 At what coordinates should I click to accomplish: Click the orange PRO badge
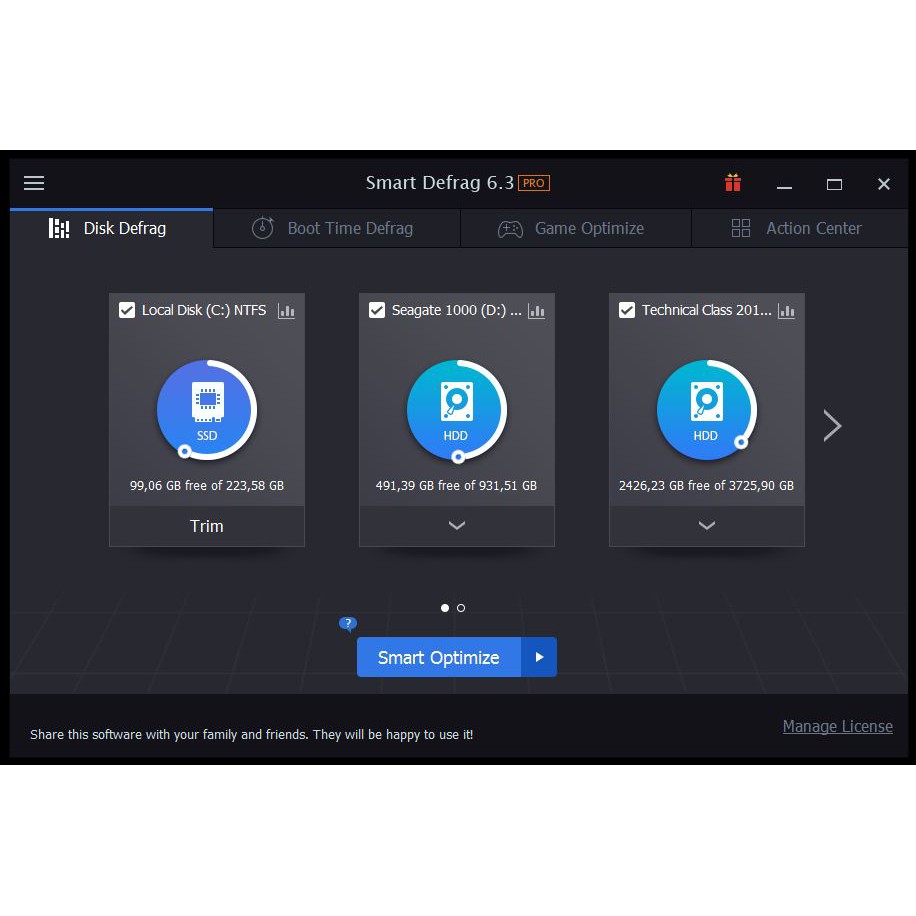pyautogui.click(x=534, y=183)
